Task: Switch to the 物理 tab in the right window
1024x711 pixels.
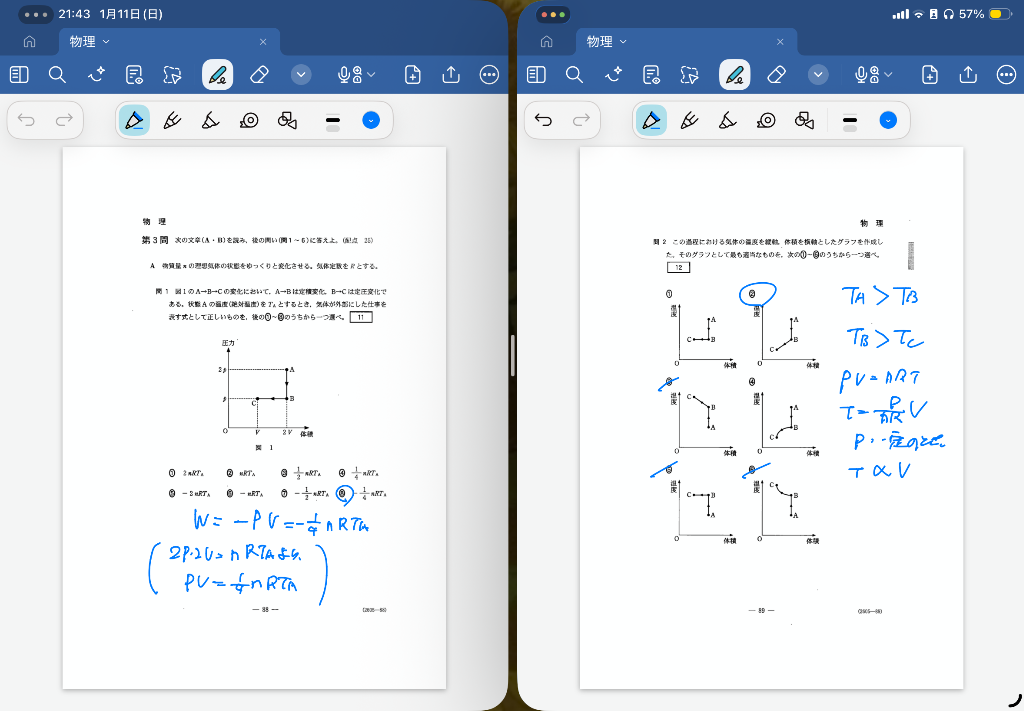Action: click(x=600, y=42)
